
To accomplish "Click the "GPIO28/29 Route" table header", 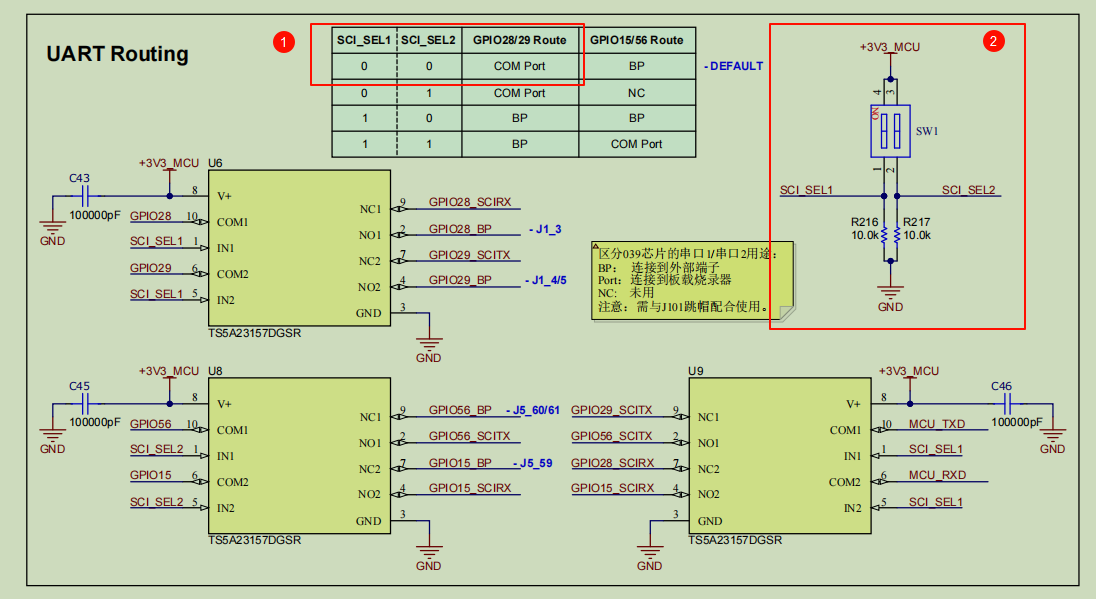I will 520,40.
